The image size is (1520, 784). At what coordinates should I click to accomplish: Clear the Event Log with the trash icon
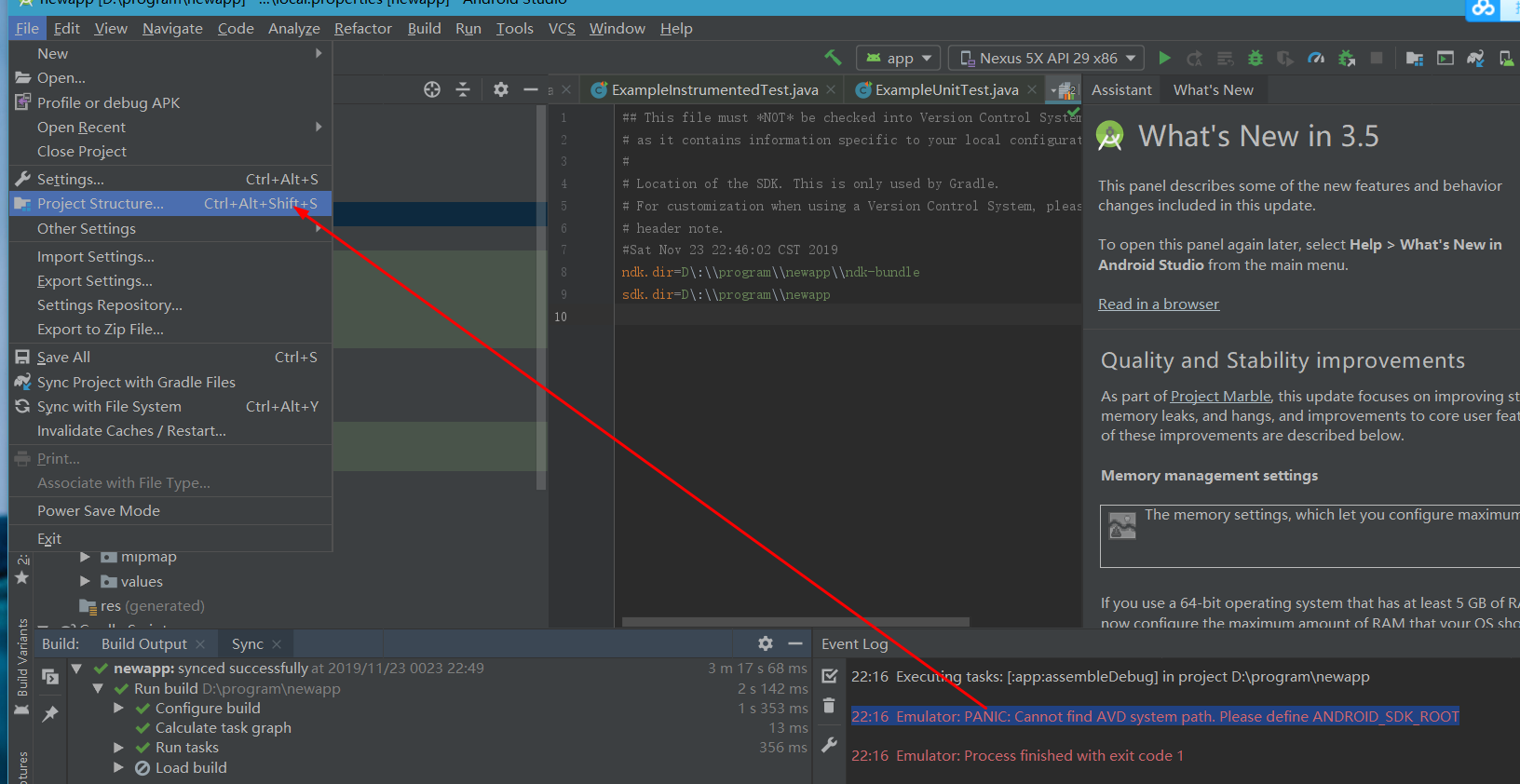(x=830, y=706)
